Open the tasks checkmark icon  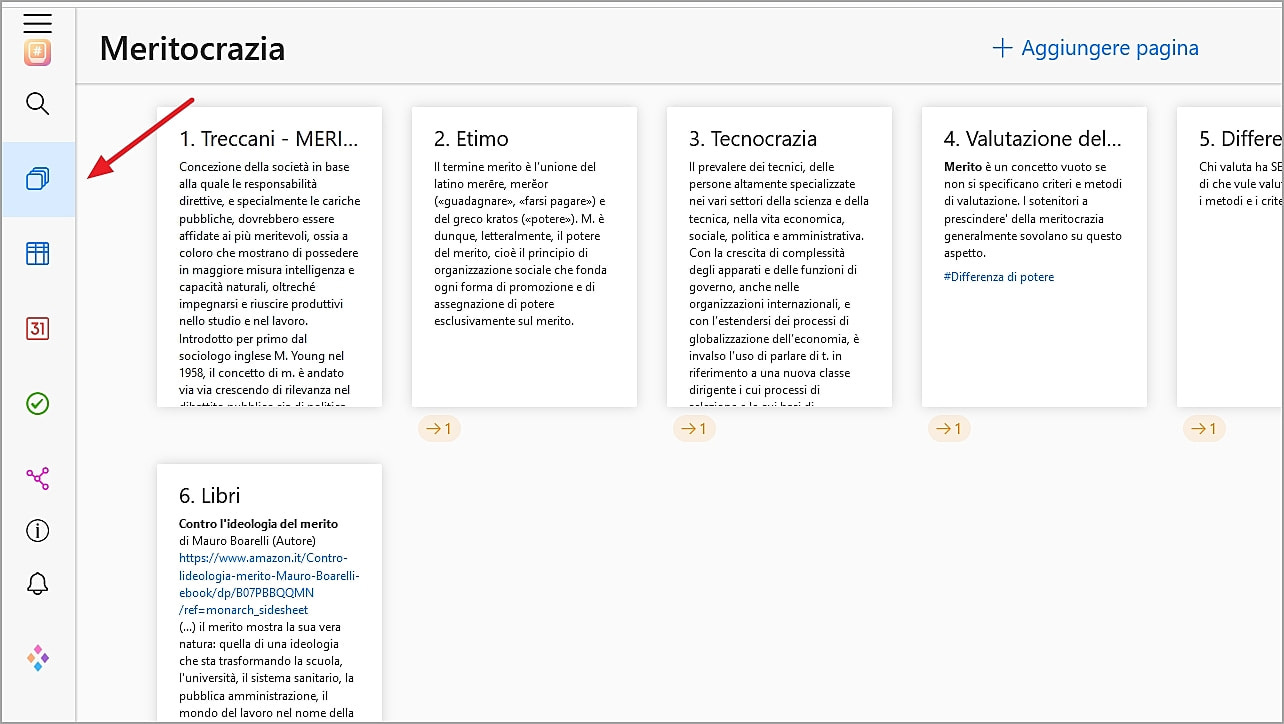click(x=37, y=404)
